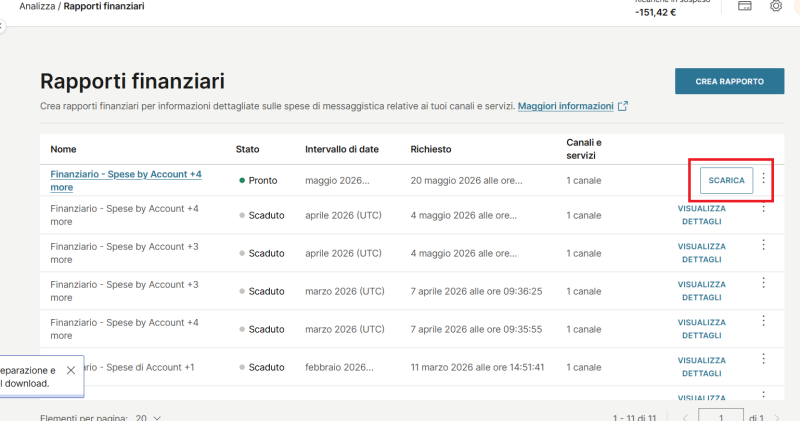Click '11 marzo 2026 alle ore 14:51:41' cell
Screen dimensions: 800x421
tap(478, 367)
